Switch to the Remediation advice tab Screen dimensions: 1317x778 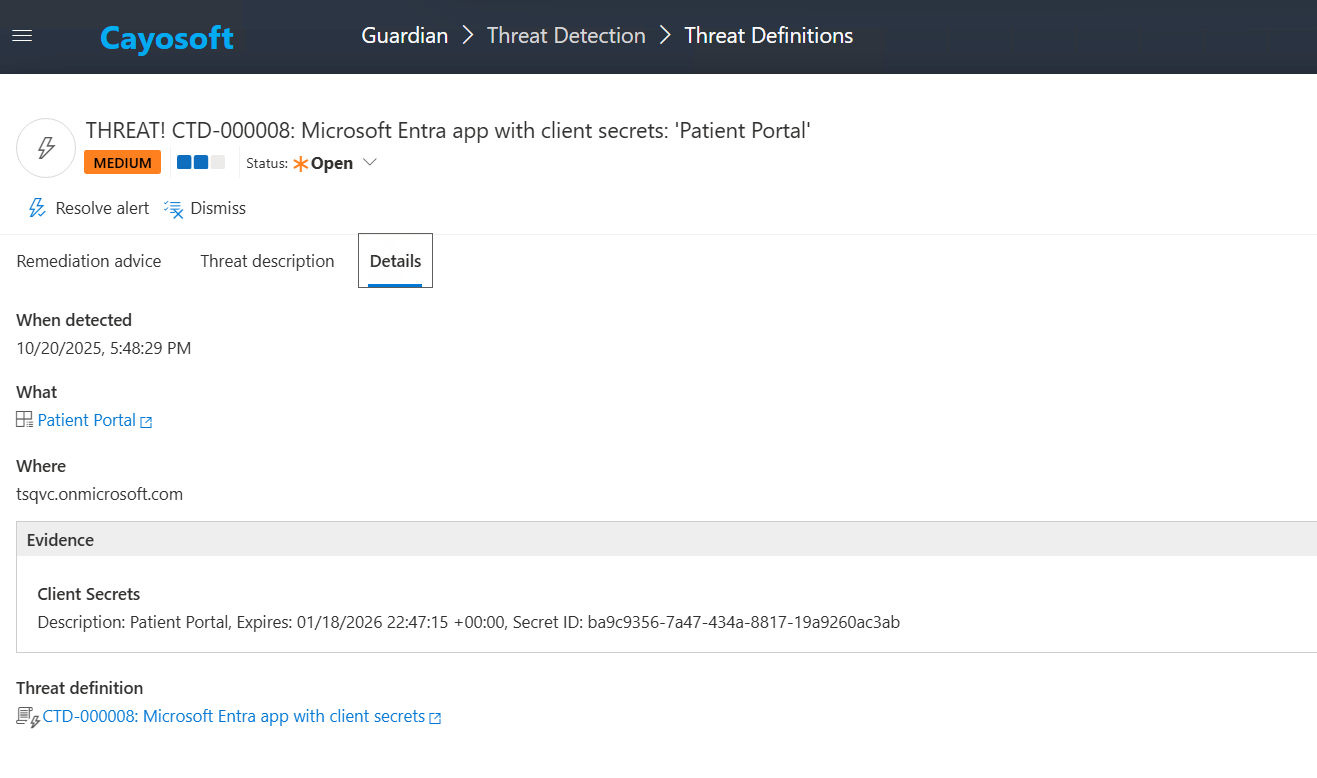pyautogui.click(x=89, y=261)
